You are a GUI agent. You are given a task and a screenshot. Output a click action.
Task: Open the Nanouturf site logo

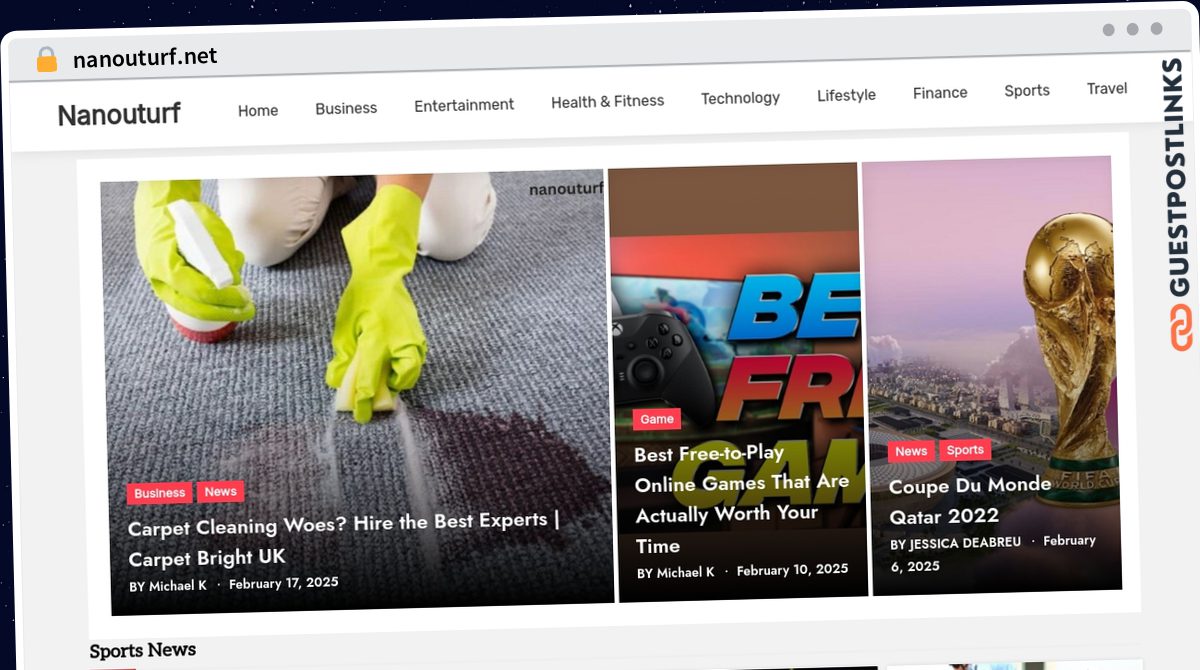tap(119, 115)
